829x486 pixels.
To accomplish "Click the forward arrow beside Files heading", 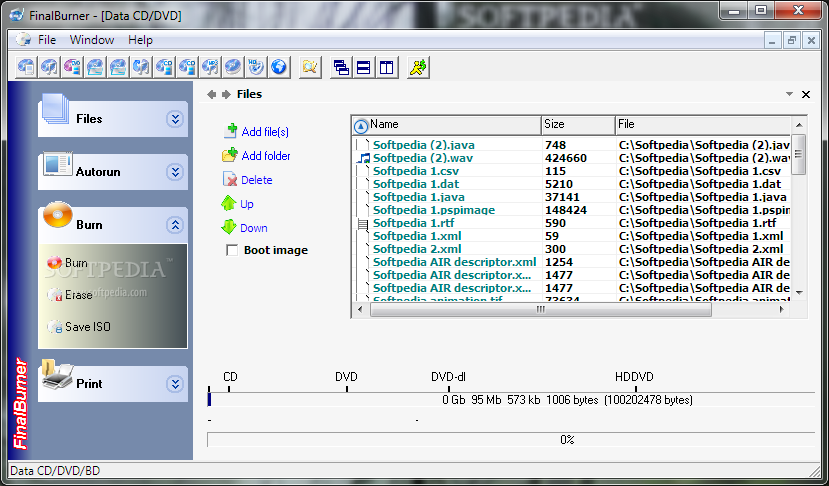I will (226, 94).
